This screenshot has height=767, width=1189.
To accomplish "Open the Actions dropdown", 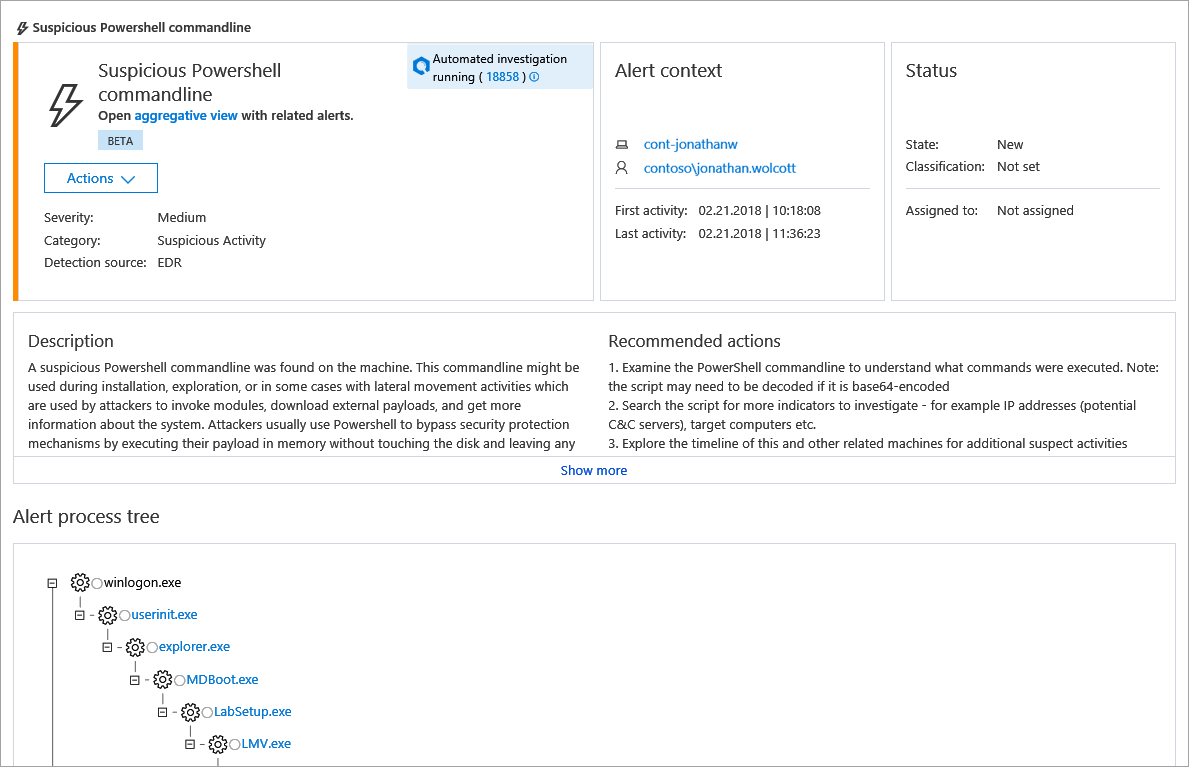I will click(x=101, y=178).
